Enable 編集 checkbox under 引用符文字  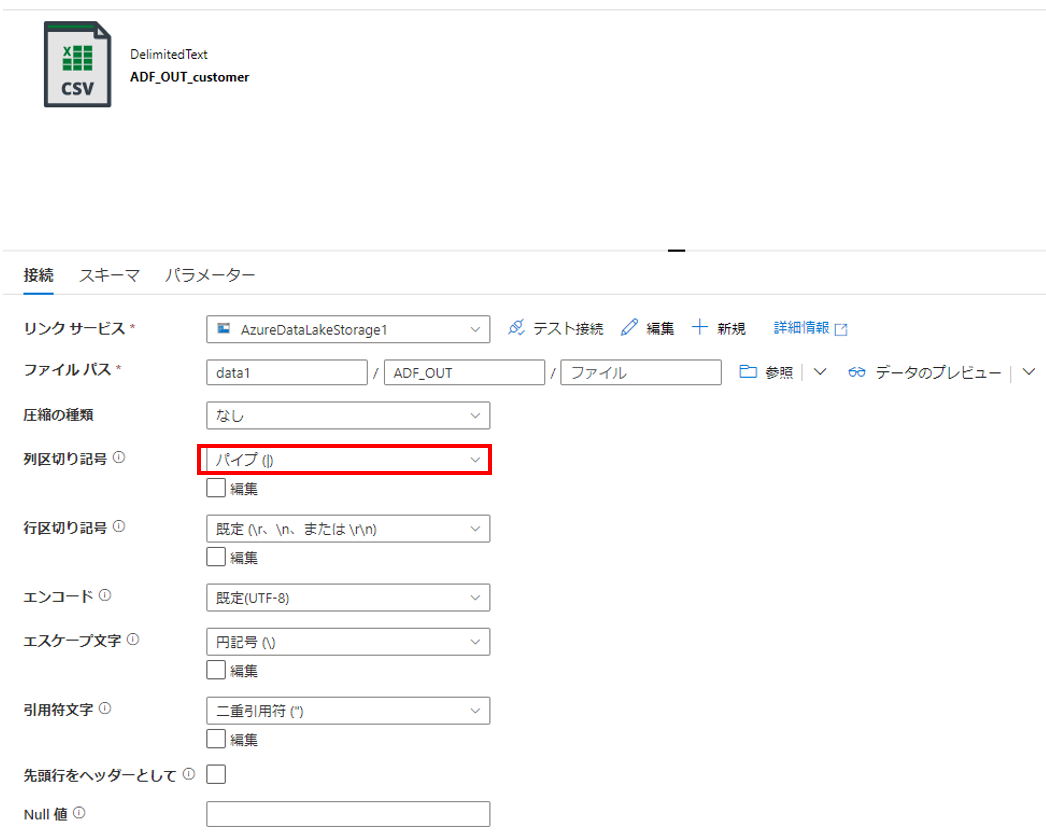215,739
